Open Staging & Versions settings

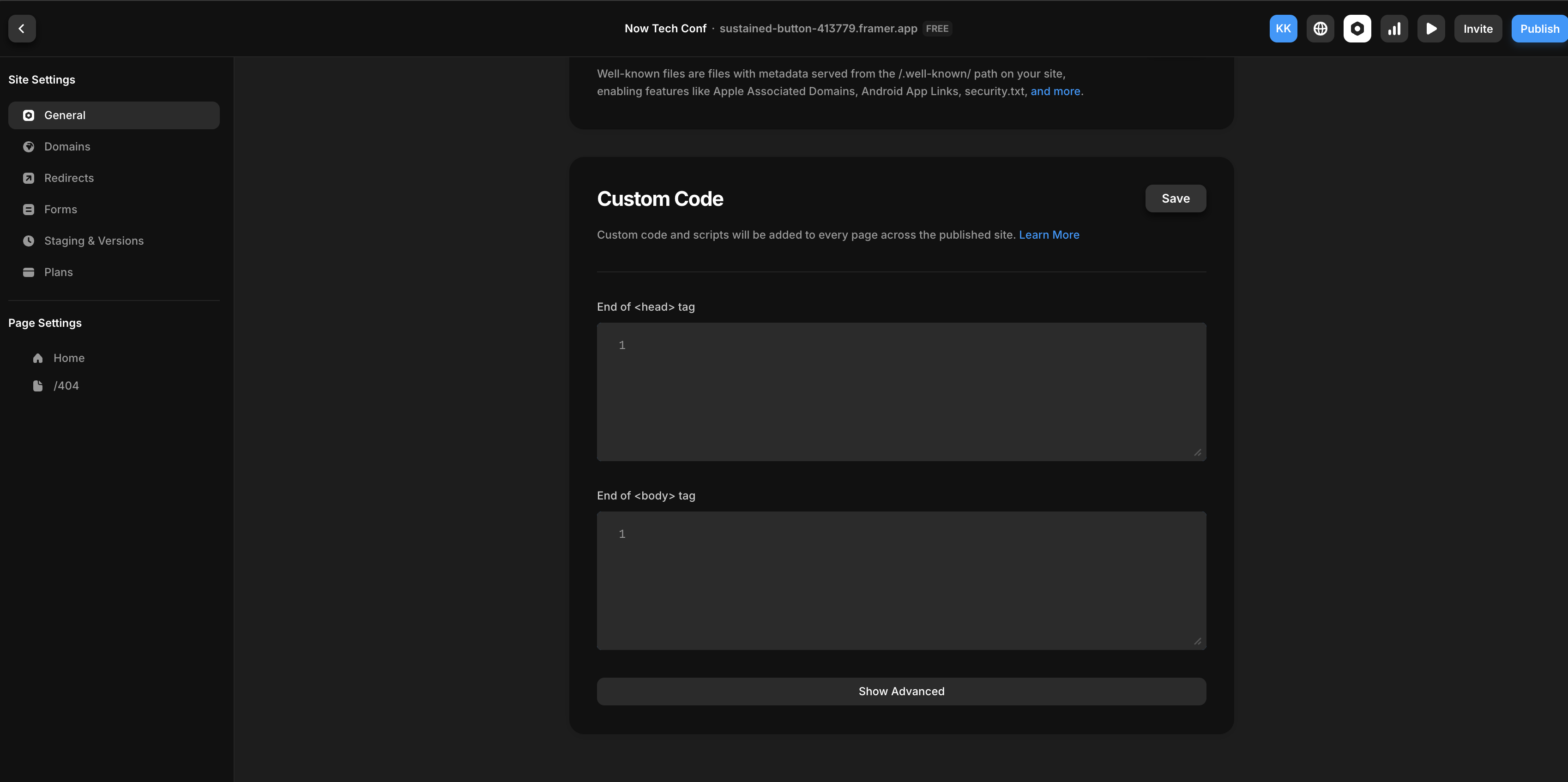tap(114, 241)
